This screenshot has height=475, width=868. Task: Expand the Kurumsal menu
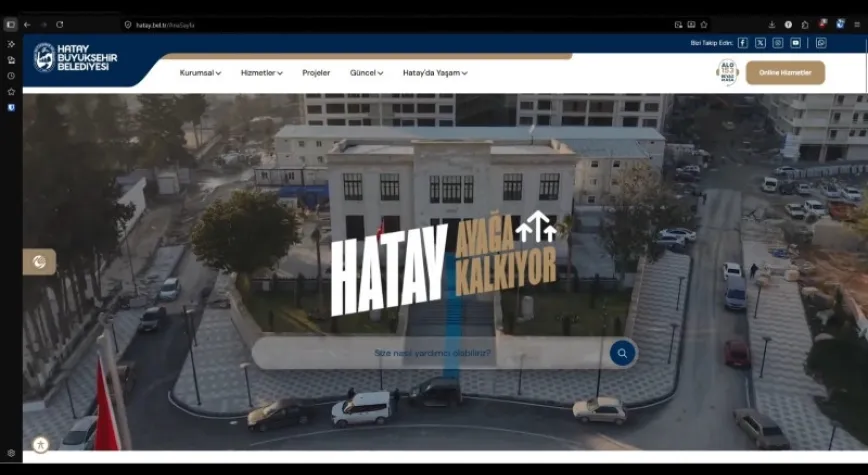tap(200, 73)
